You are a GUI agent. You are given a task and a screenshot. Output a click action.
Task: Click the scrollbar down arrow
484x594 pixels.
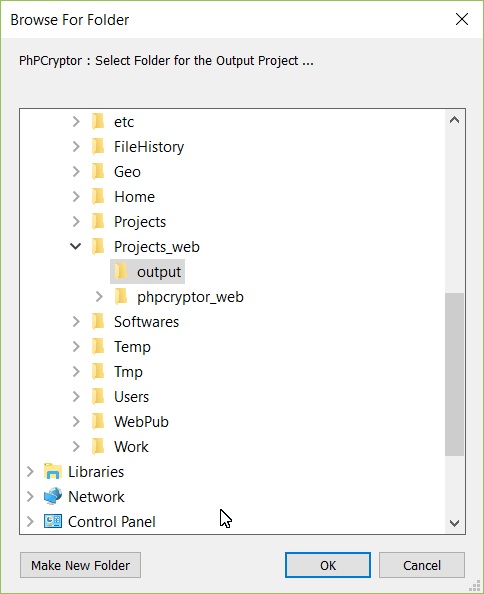(454, 523)
